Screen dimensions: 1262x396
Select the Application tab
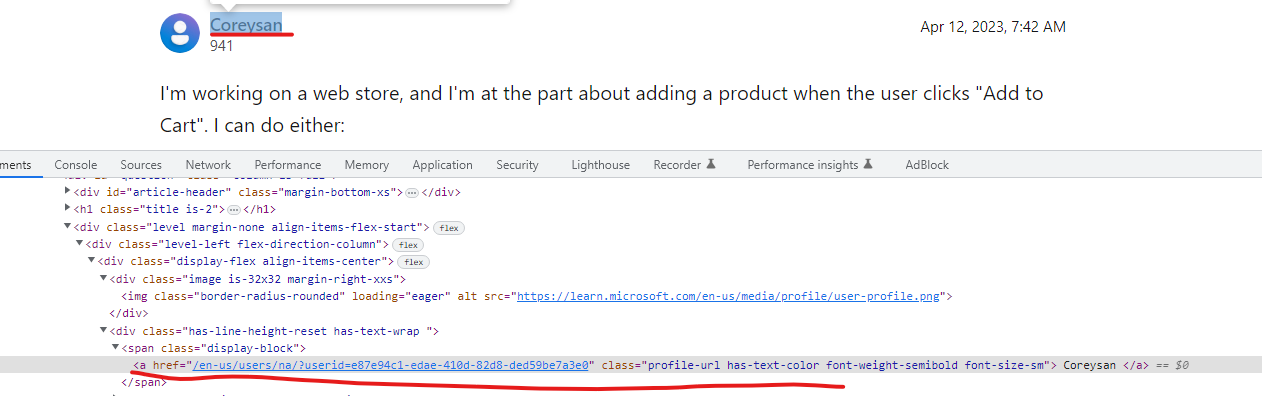[x=442, y=165]
